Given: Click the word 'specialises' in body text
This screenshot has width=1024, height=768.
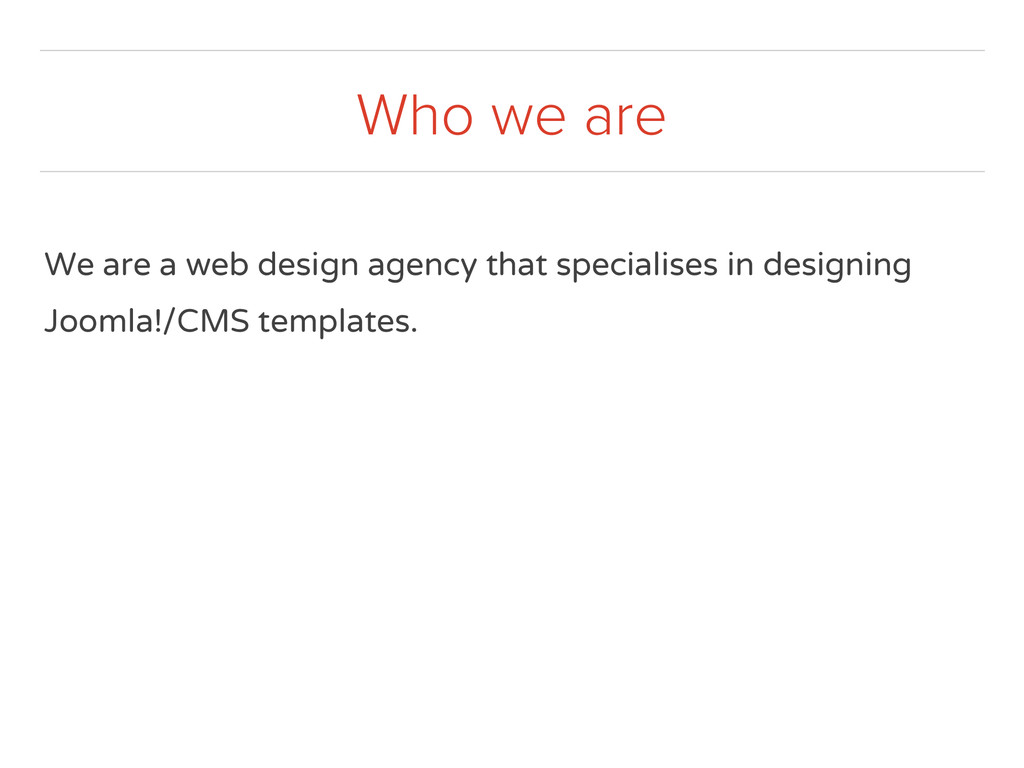Looking at the screenshot, I should [x=637, y=266].
